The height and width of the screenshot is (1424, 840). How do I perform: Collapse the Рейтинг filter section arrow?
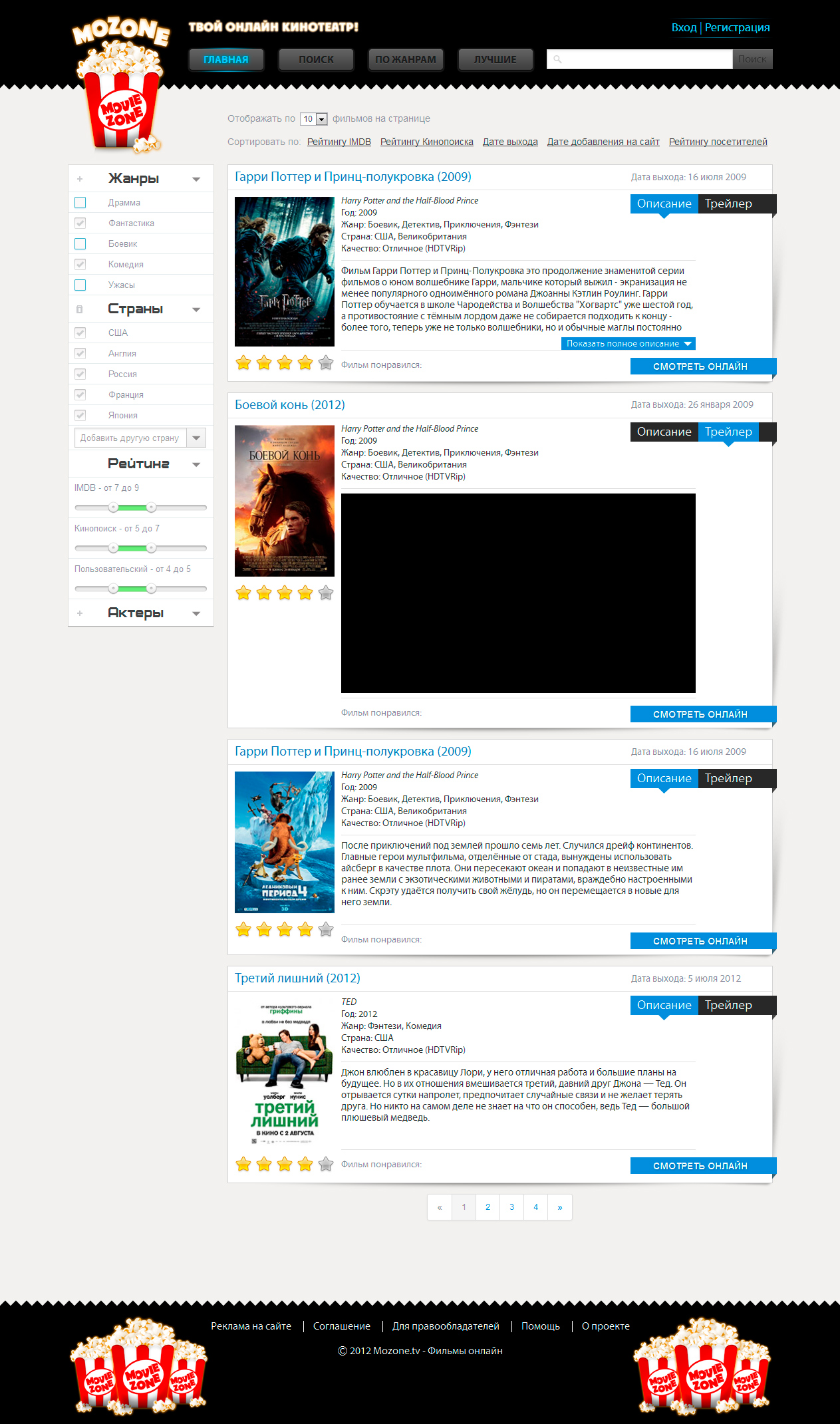pos(196,465)
